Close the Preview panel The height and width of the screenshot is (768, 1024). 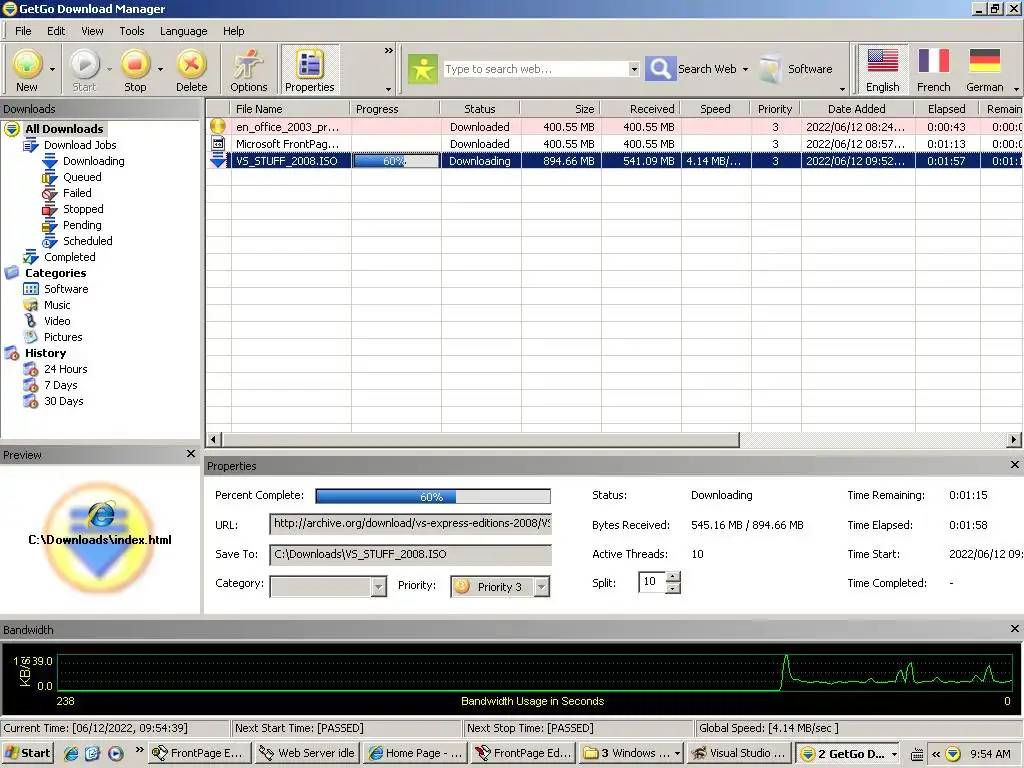pos(191,454)
